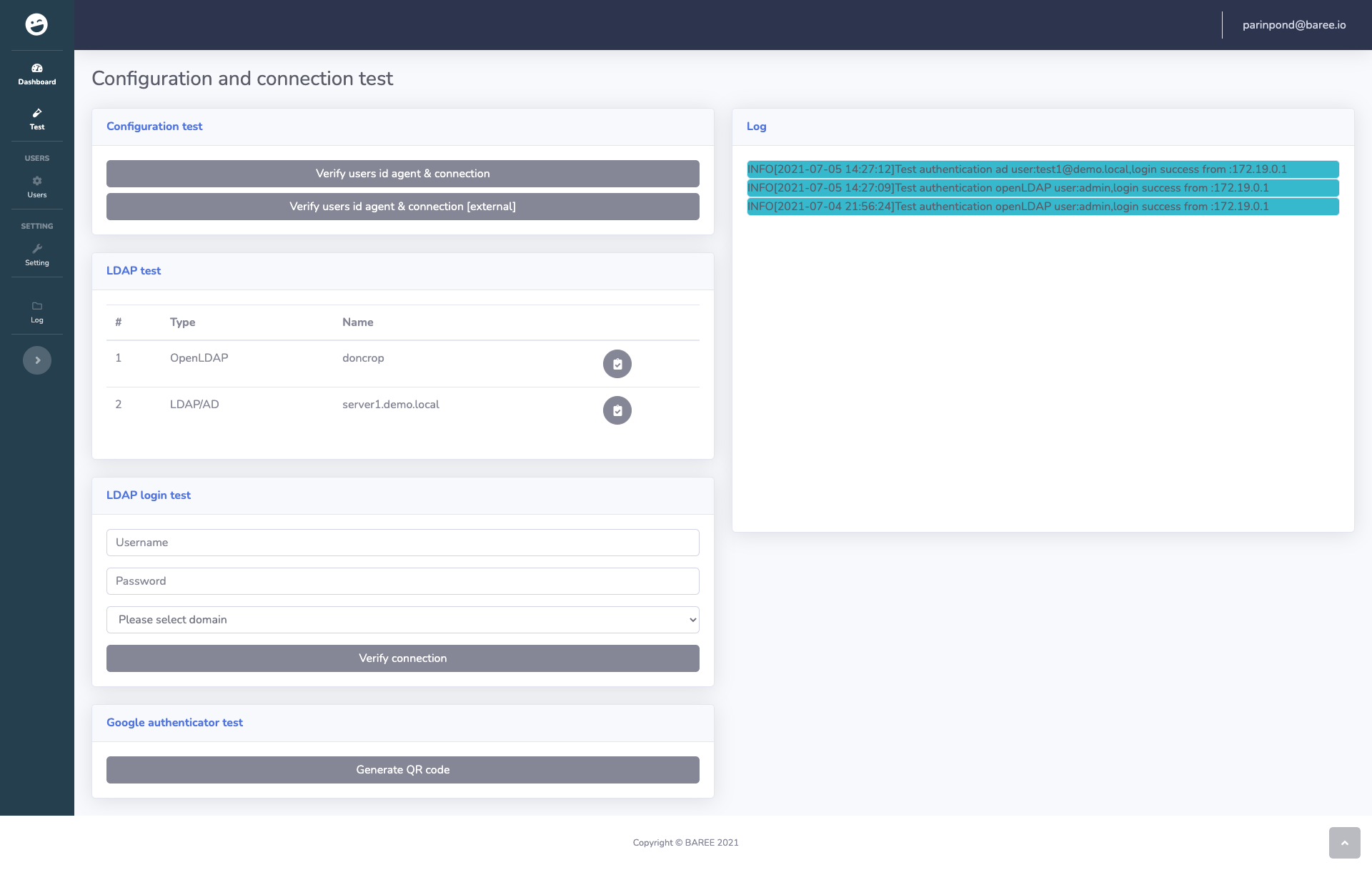Expand the domain selection chevron
The width and height of the screenshot is (1372, 870).
(690, 619)
